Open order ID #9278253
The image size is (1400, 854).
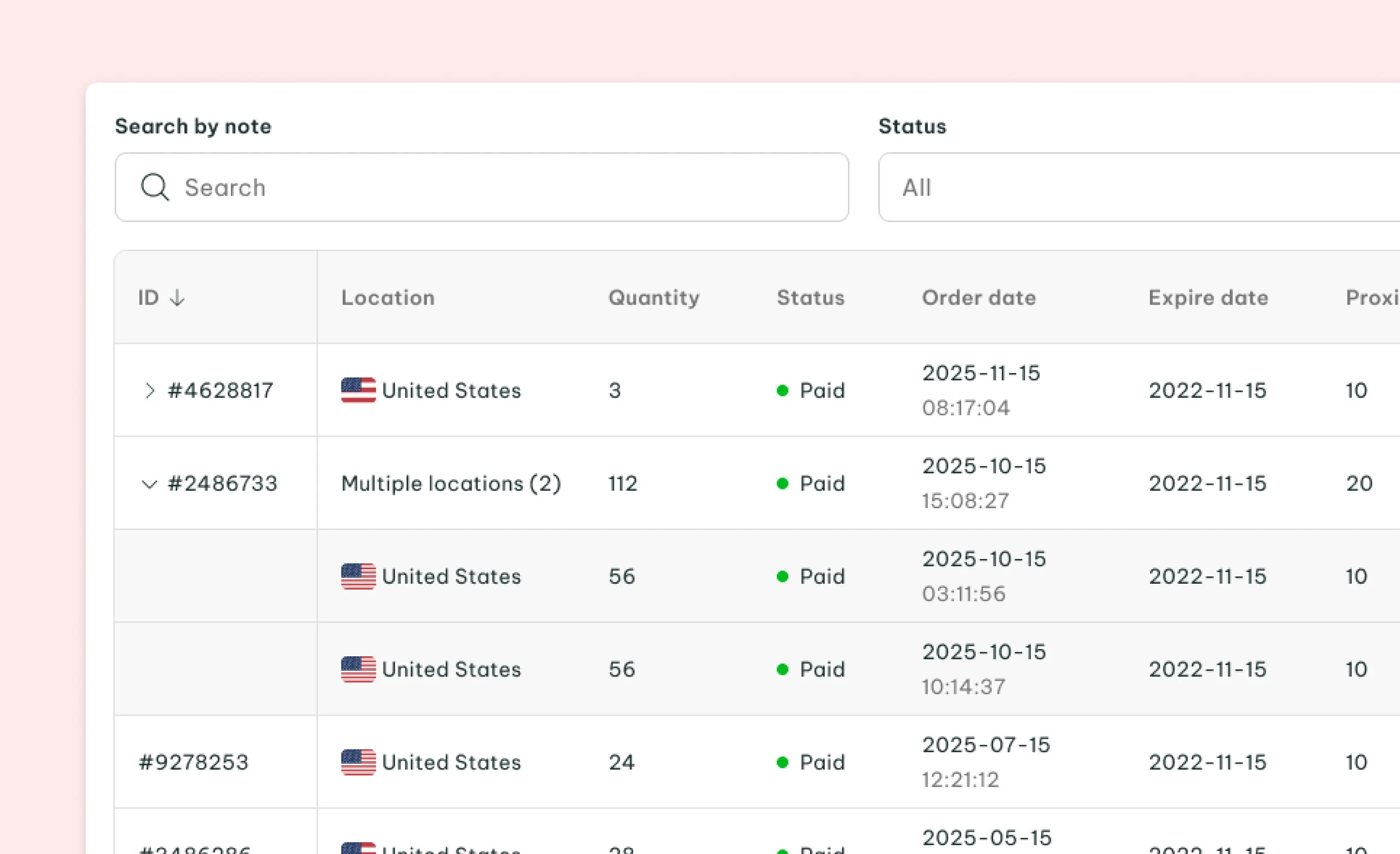click(194, 762)
